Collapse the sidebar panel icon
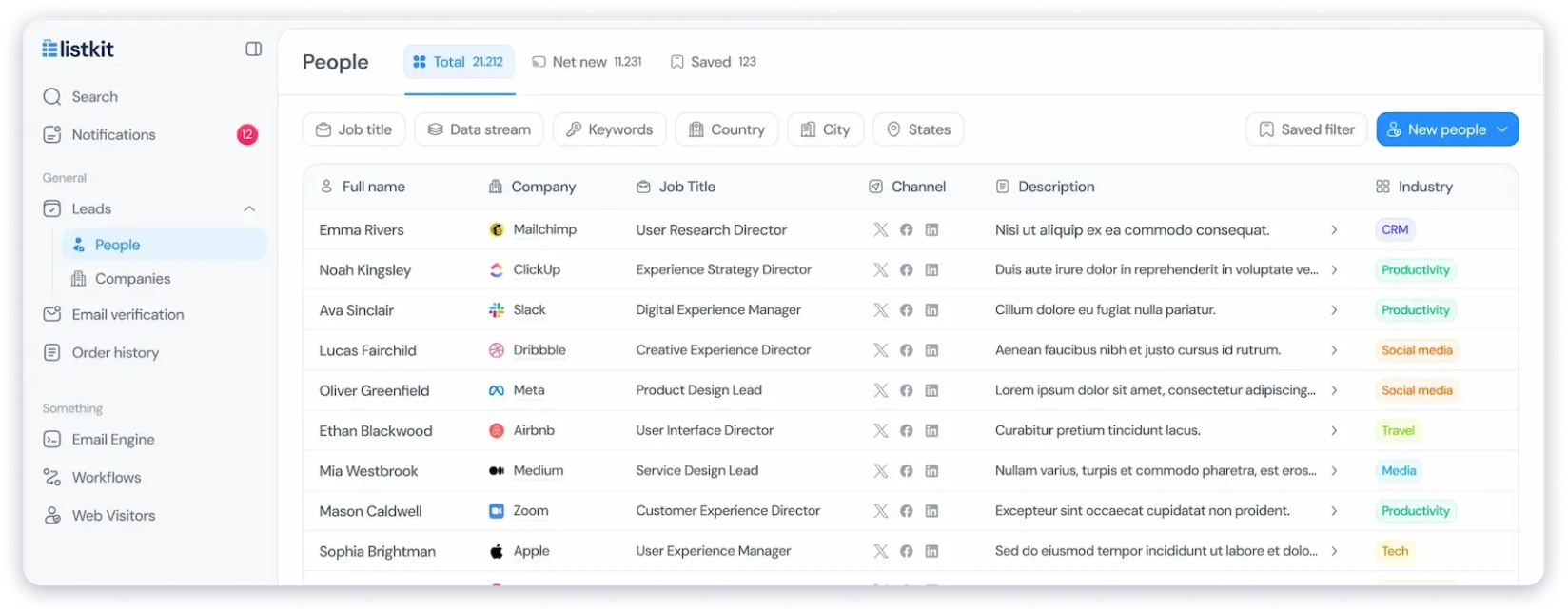The width and height of the screenshot is (1568, 613). [254, 49]
